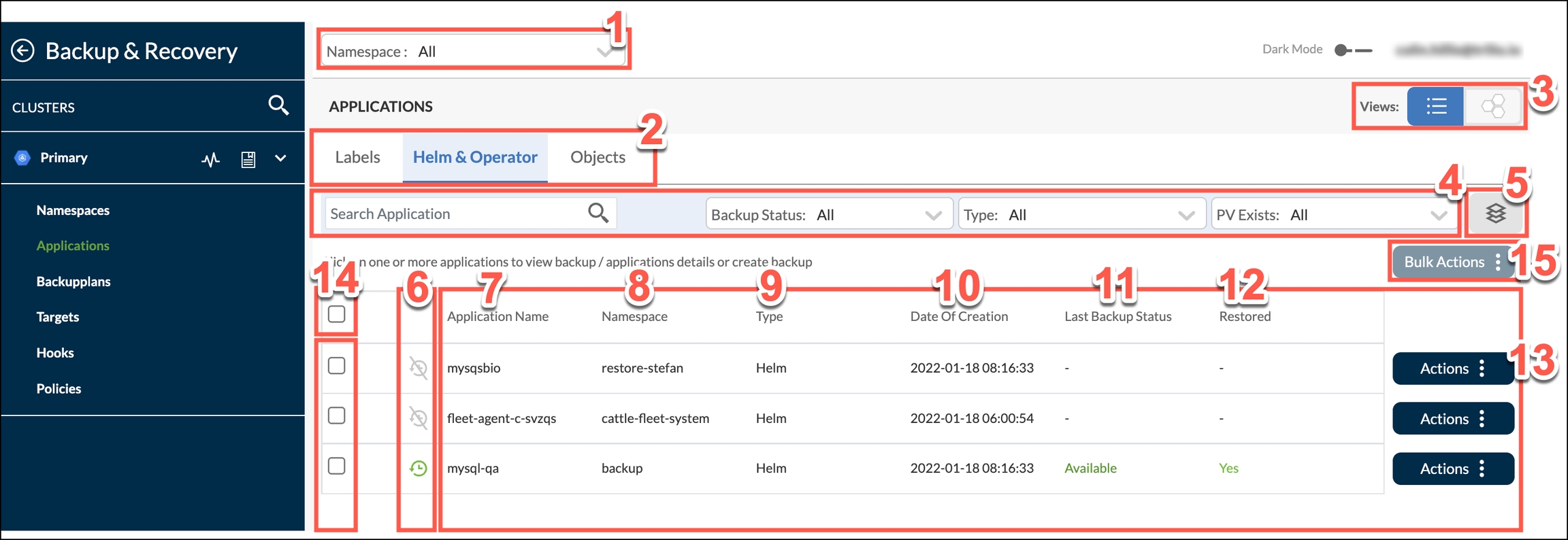Open Actions menu for mysql-qa row
The image size is (1568, 540).
(1452, 469)
